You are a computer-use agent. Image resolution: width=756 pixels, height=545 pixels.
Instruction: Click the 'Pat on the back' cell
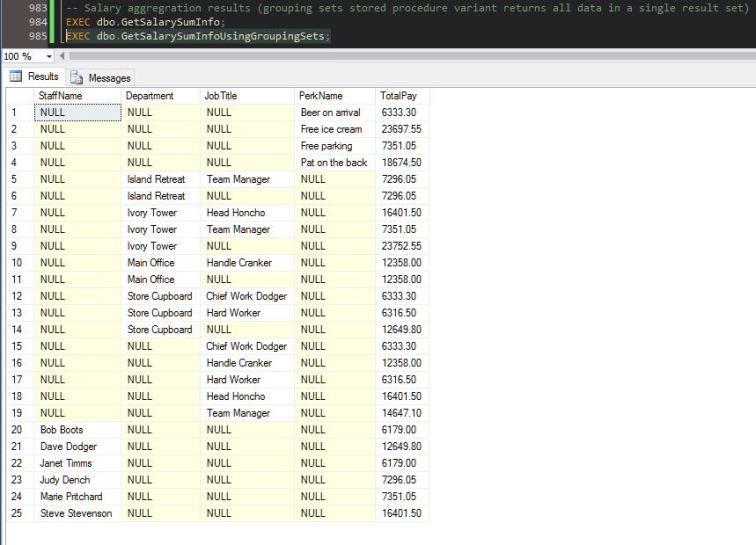click(x=335, y=163)
